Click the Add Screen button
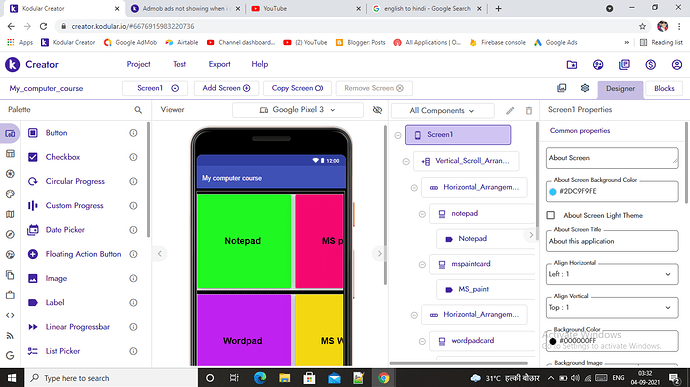 (226, 88)
